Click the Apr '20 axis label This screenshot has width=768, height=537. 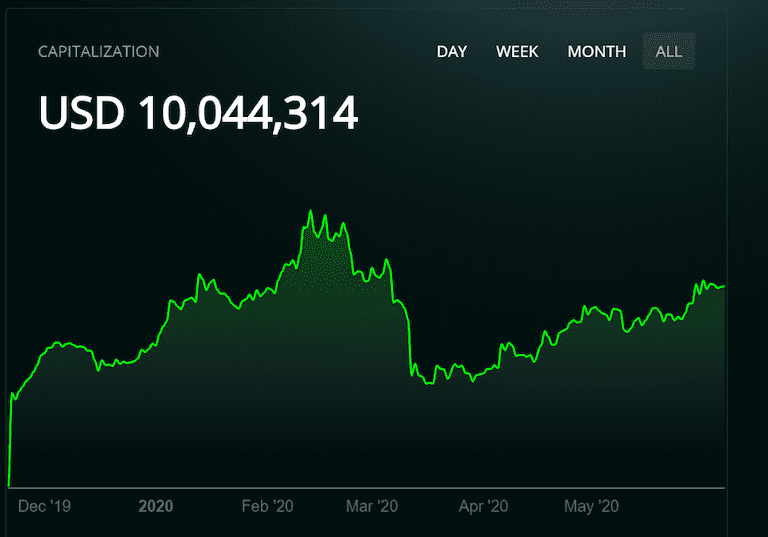point(483,506)
